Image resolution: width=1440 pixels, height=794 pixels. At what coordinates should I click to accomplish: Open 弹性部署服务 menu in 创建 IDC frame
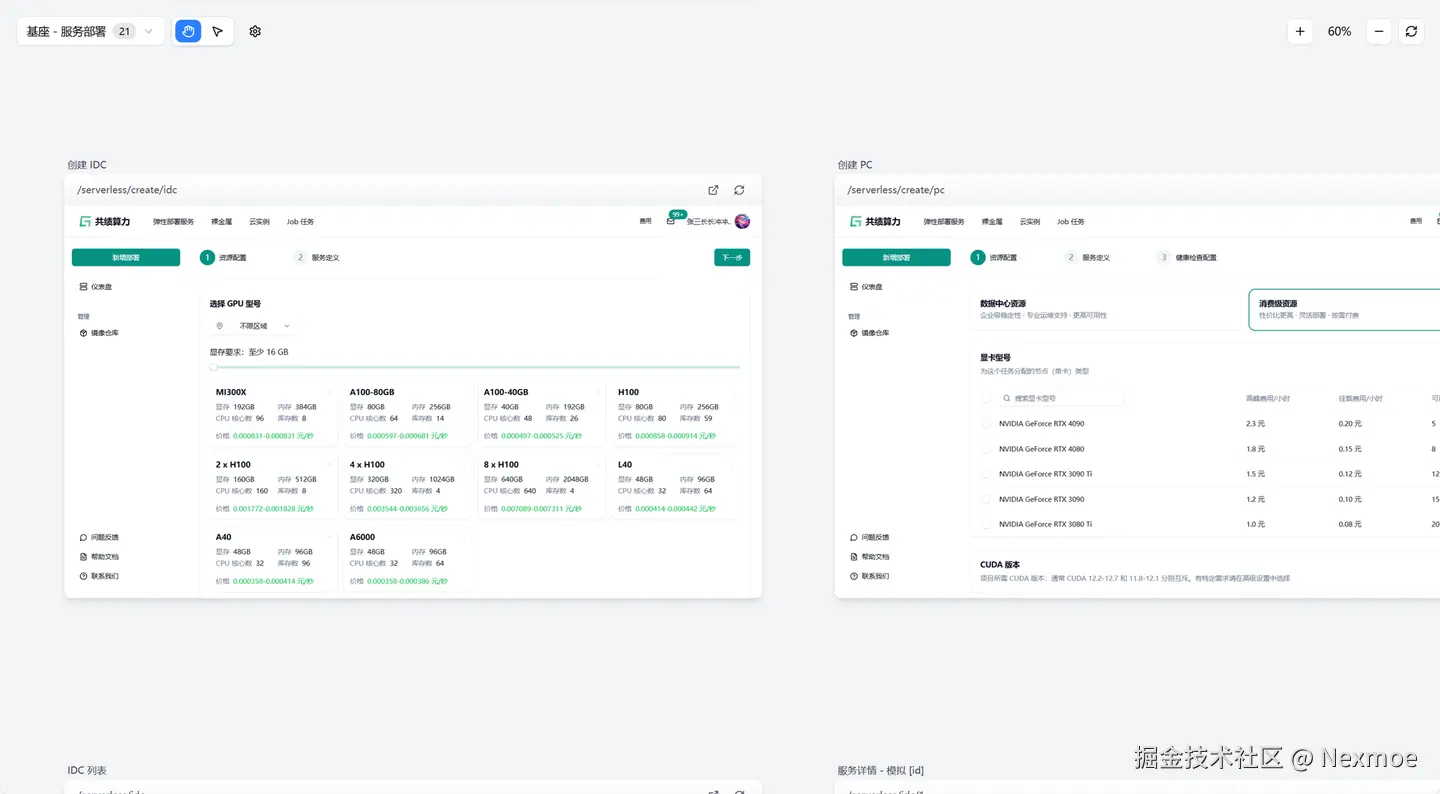pos(173,222)
